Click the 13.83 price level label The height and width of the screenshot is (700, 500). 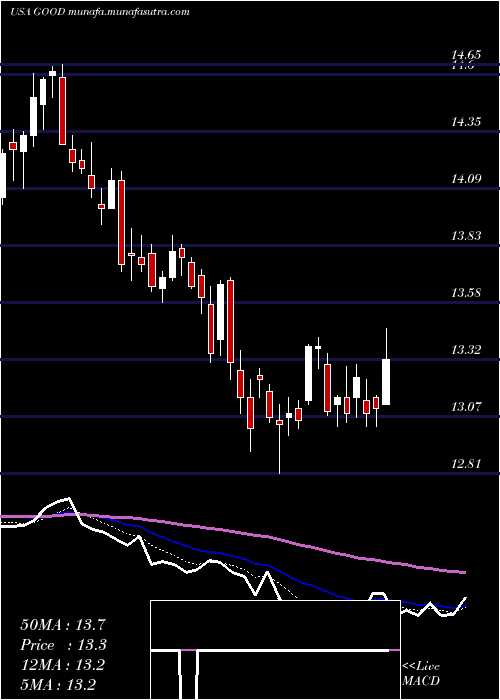466,236
